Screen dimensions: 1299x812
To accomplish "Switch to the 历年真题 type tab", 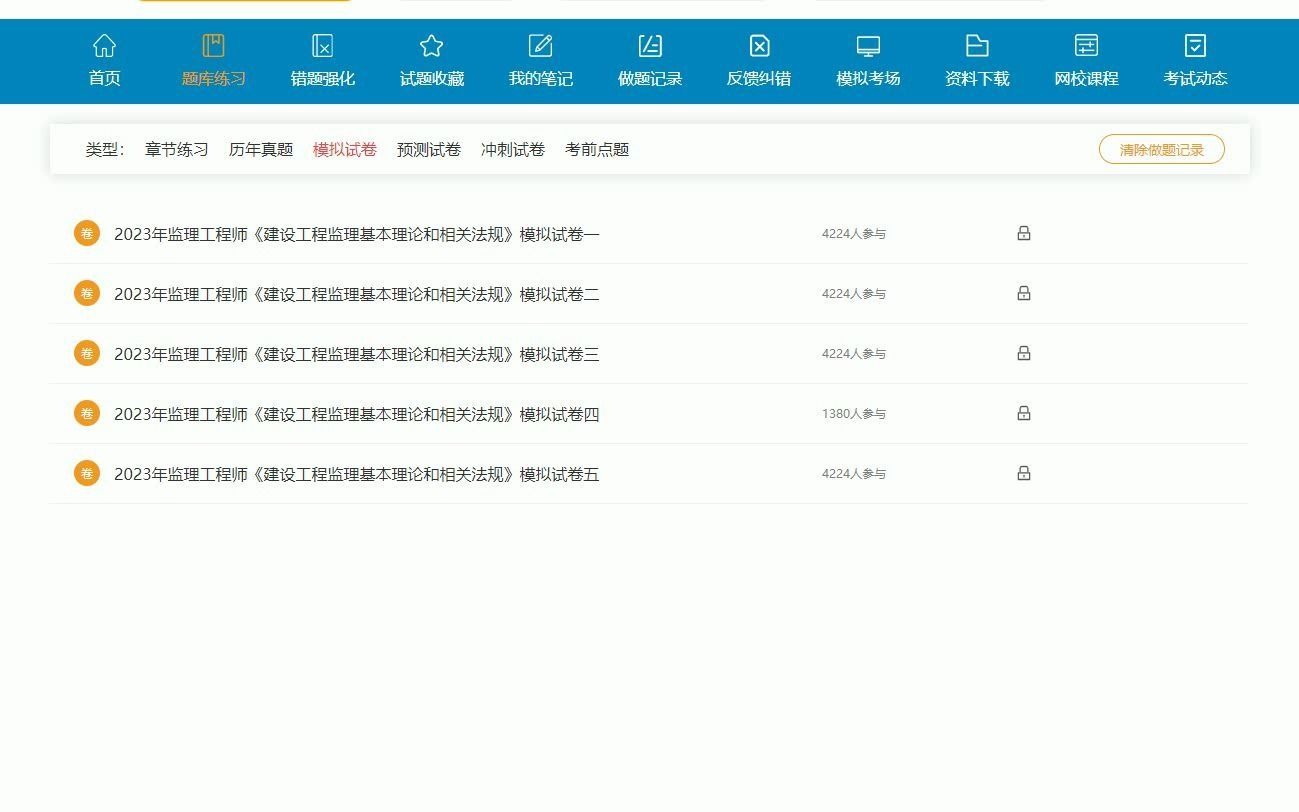I will [261, 150].
